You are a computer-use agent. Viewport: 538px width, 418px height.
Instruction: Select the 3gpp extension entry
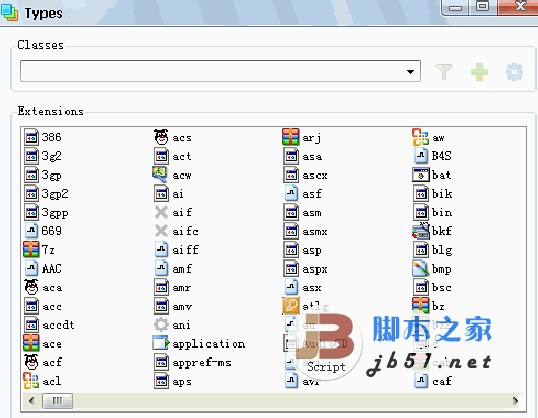(47, 212)
